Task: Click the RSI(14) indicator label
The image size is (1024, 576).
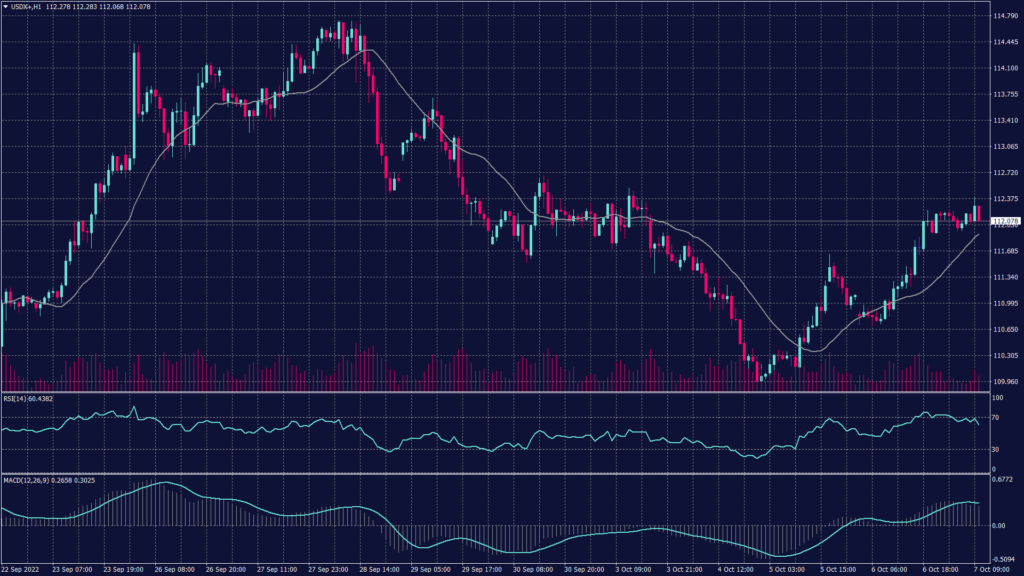Action: click(x=16, y=398)
